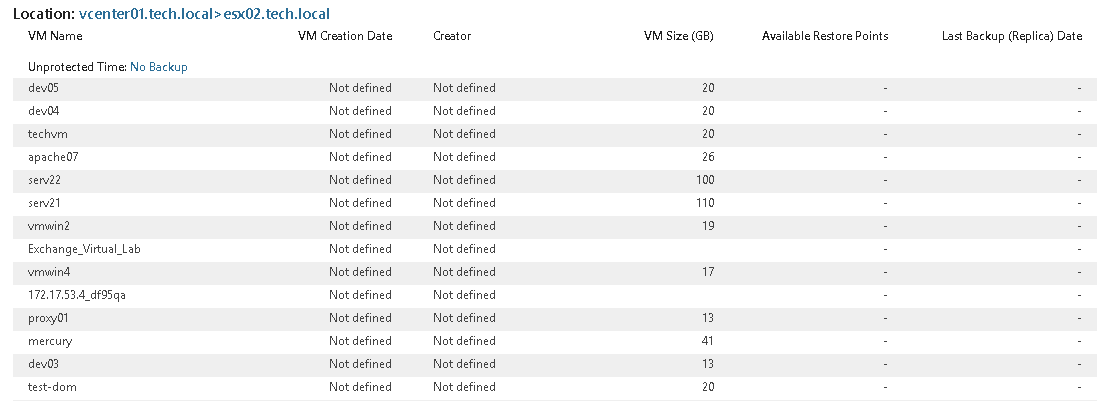Click the Creator column header
1119x401 pixels.
452,36
